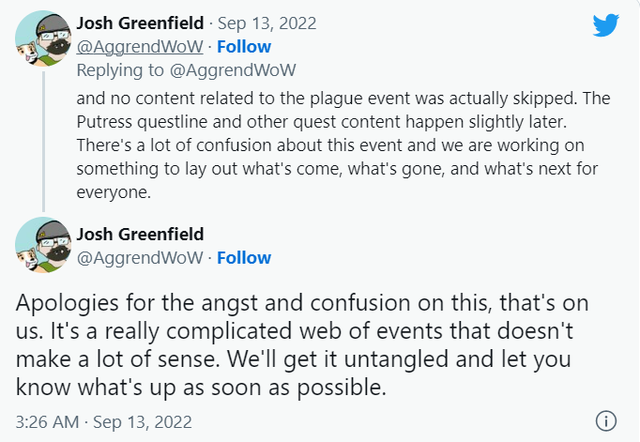Open the @AggrendWoW handle in the second tweet
The height and width of the screenshot is (442, 640).
pos(140,258)
